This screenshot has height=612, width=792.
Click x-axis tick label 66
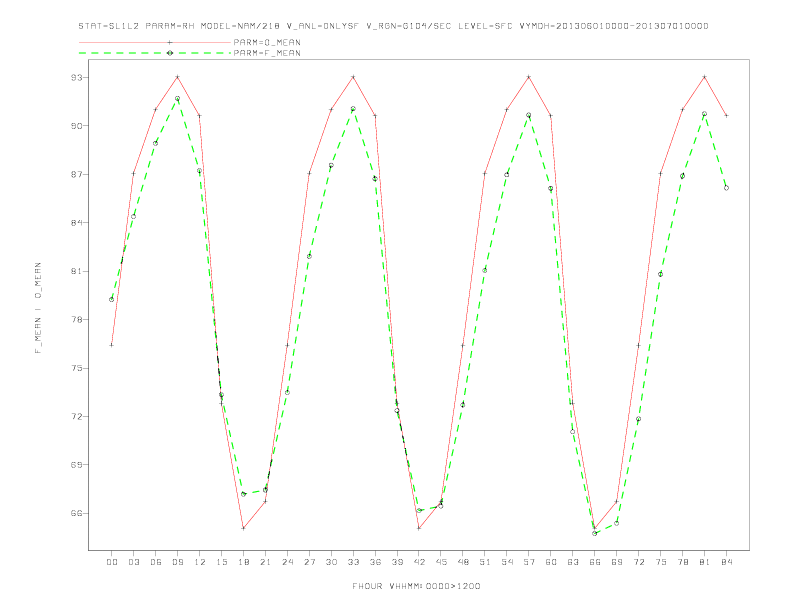[595, 562]
